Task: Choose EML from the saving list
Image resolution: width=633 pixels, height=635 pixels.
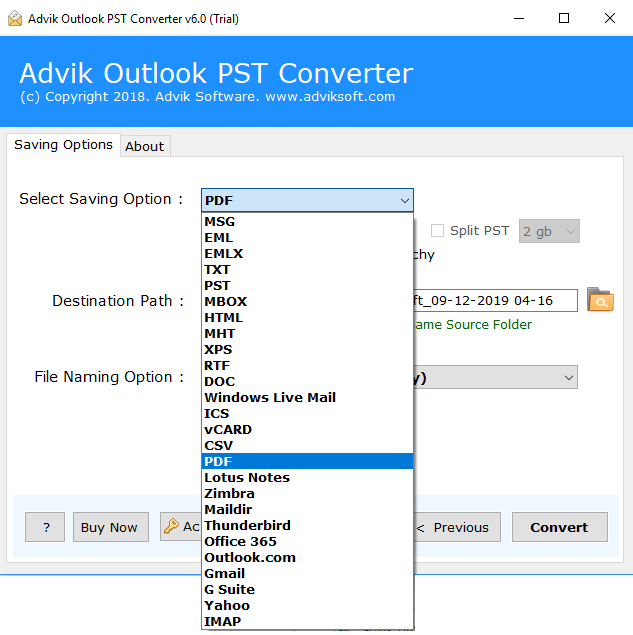Action: [x=307, y=238]
